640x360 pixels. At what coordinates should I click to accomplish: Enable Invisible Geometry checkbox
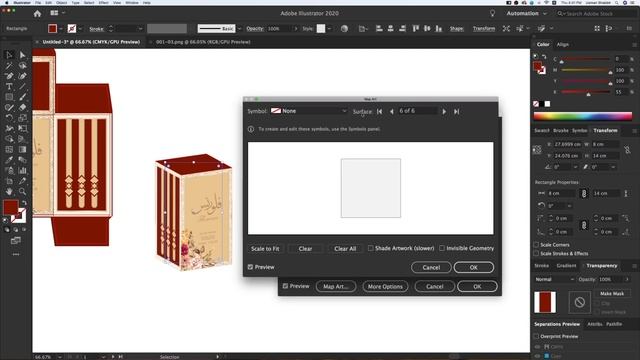(x=442, y=248)
